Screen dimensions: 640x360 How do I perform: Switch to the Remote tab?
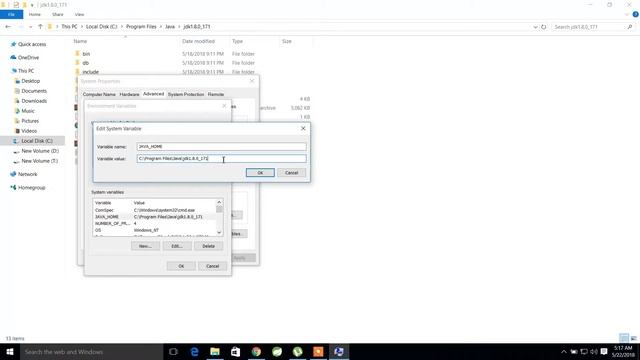216,94
